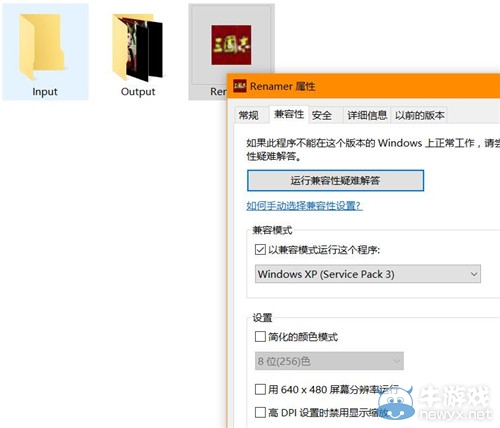This screenshot has width=500, height=428.
Task: Click the Output folder label
Action: tap(138, 92)
